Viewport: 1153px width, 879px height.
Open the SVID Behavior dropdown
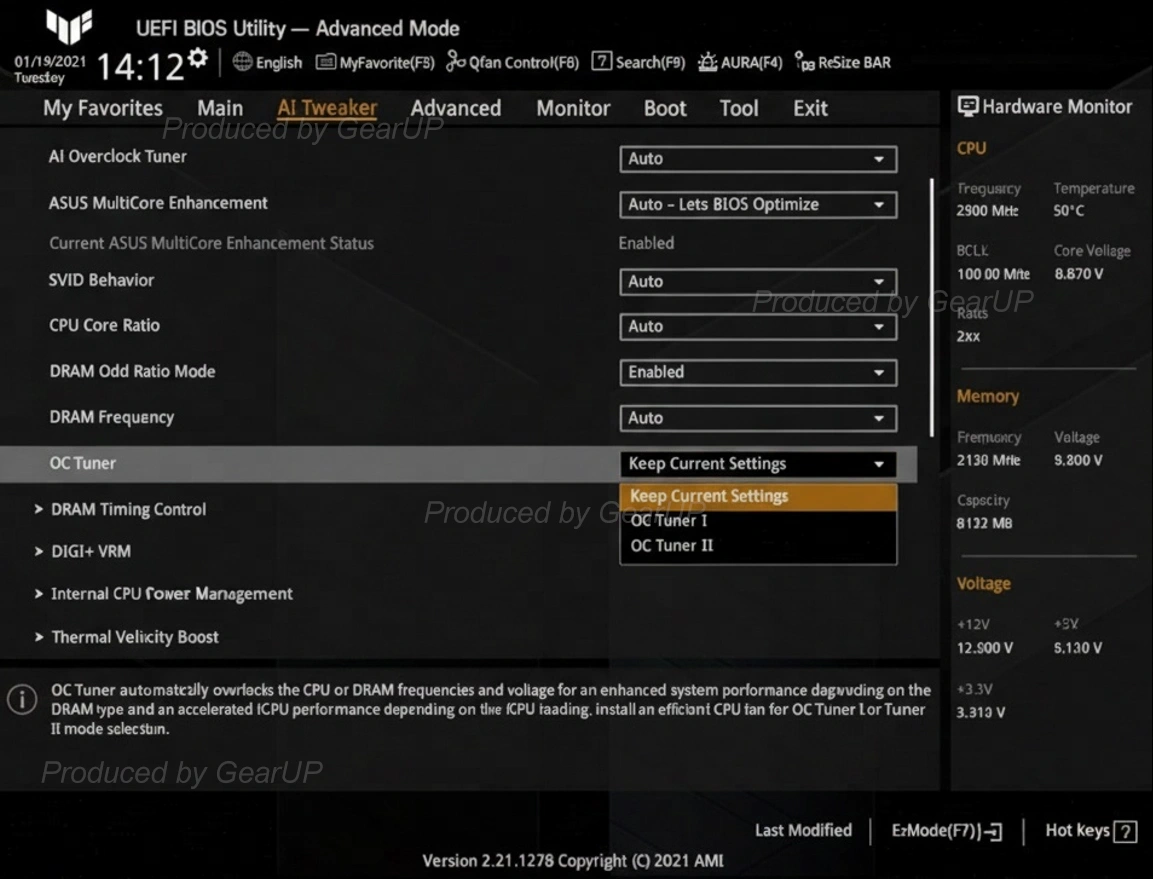point(758,282)
